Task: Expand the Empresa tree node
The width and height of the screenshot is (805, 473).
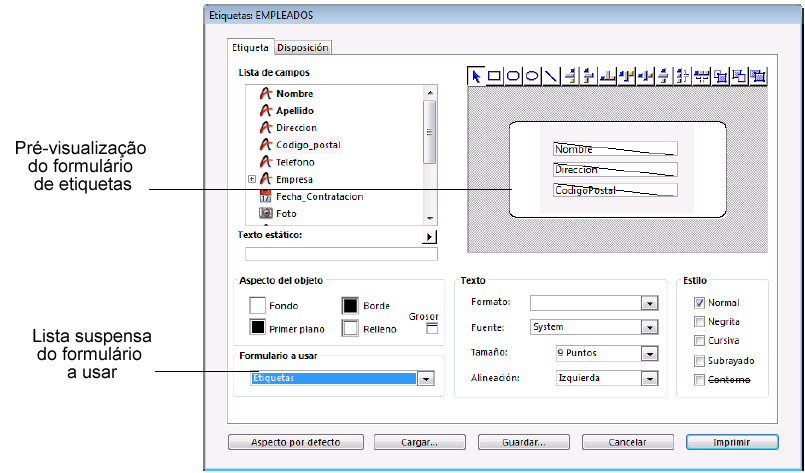Action: [x=251, y=179]
